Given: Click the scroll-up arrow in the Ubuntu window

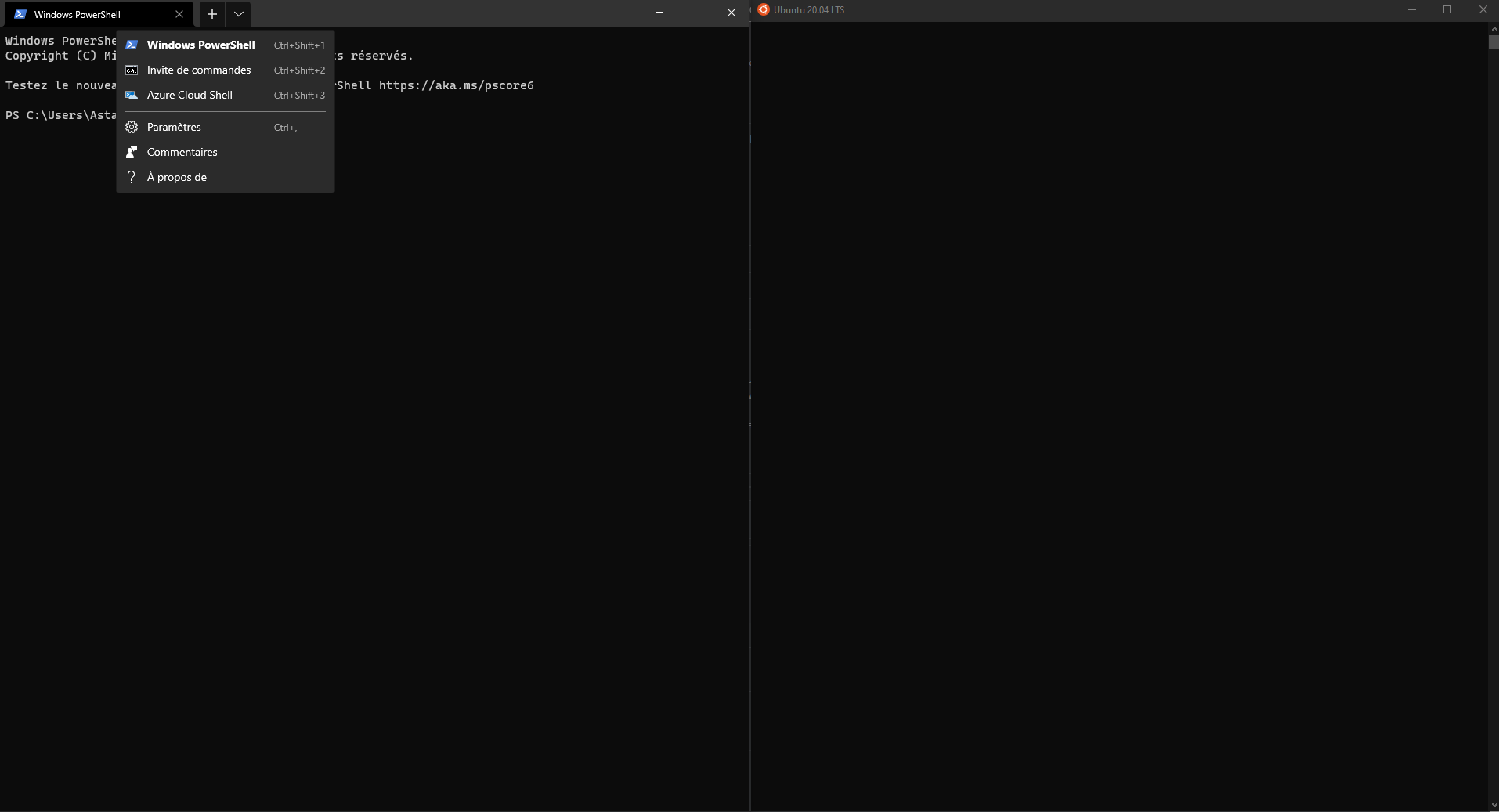Looking at the screenshot, I should [1493, 28].
